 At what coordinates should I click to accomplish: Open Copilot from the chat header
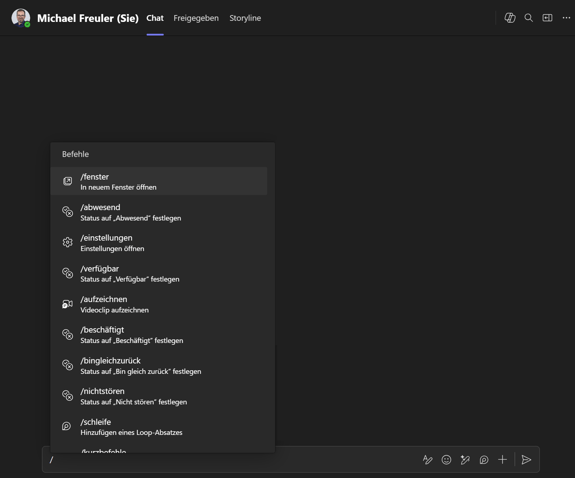(x=510, y=18)
